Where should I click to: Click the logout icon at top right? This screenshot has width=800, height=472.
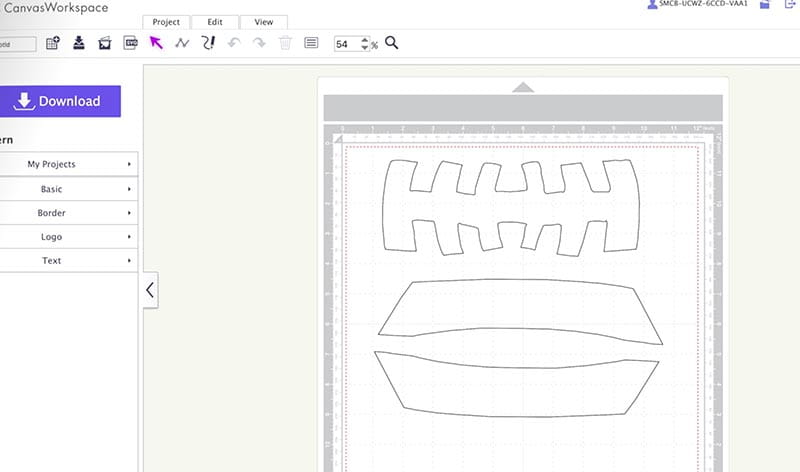point(791,5)
